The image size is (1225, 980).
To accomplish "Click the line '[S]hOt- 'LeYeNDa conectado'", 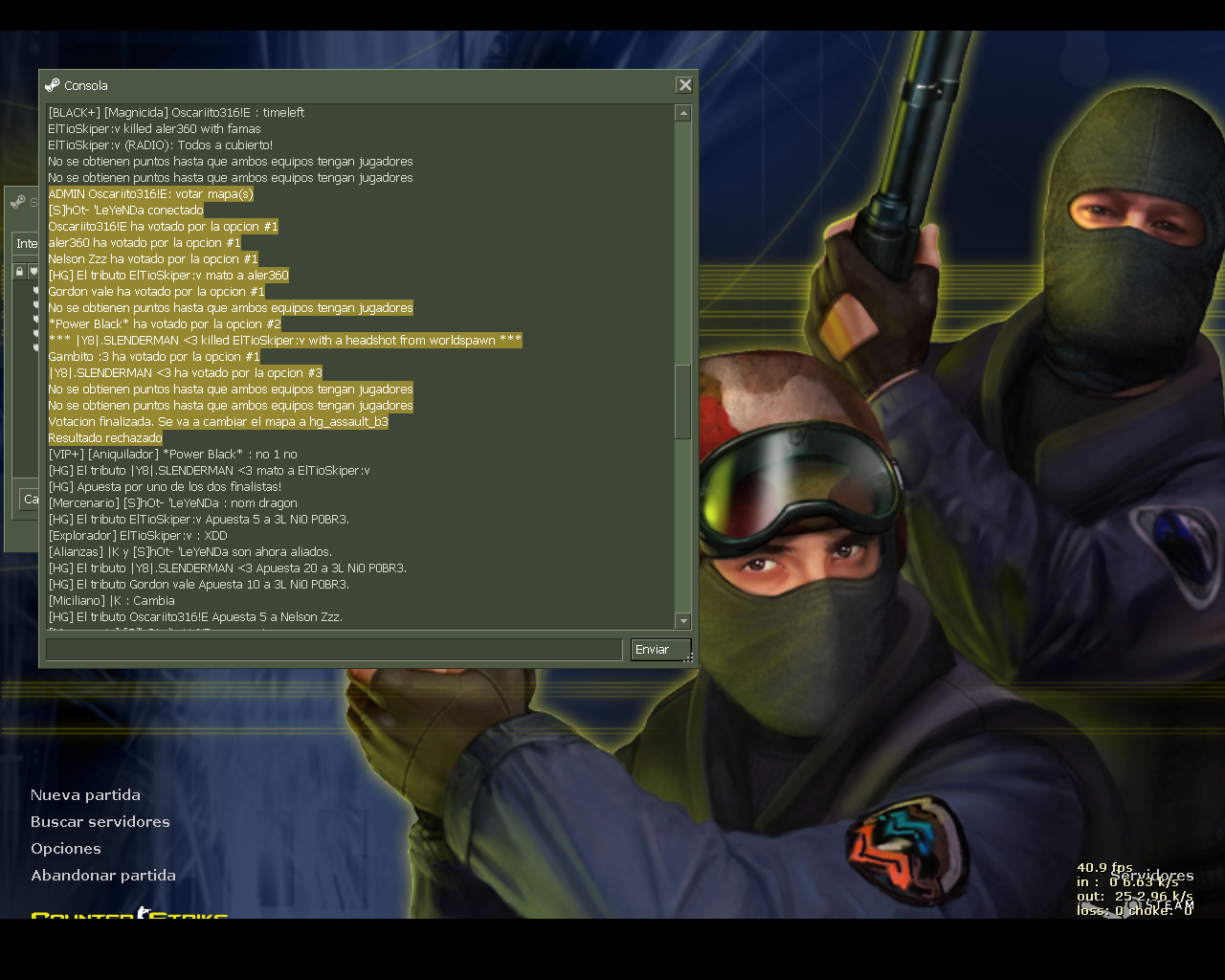I will pos(125,211).
